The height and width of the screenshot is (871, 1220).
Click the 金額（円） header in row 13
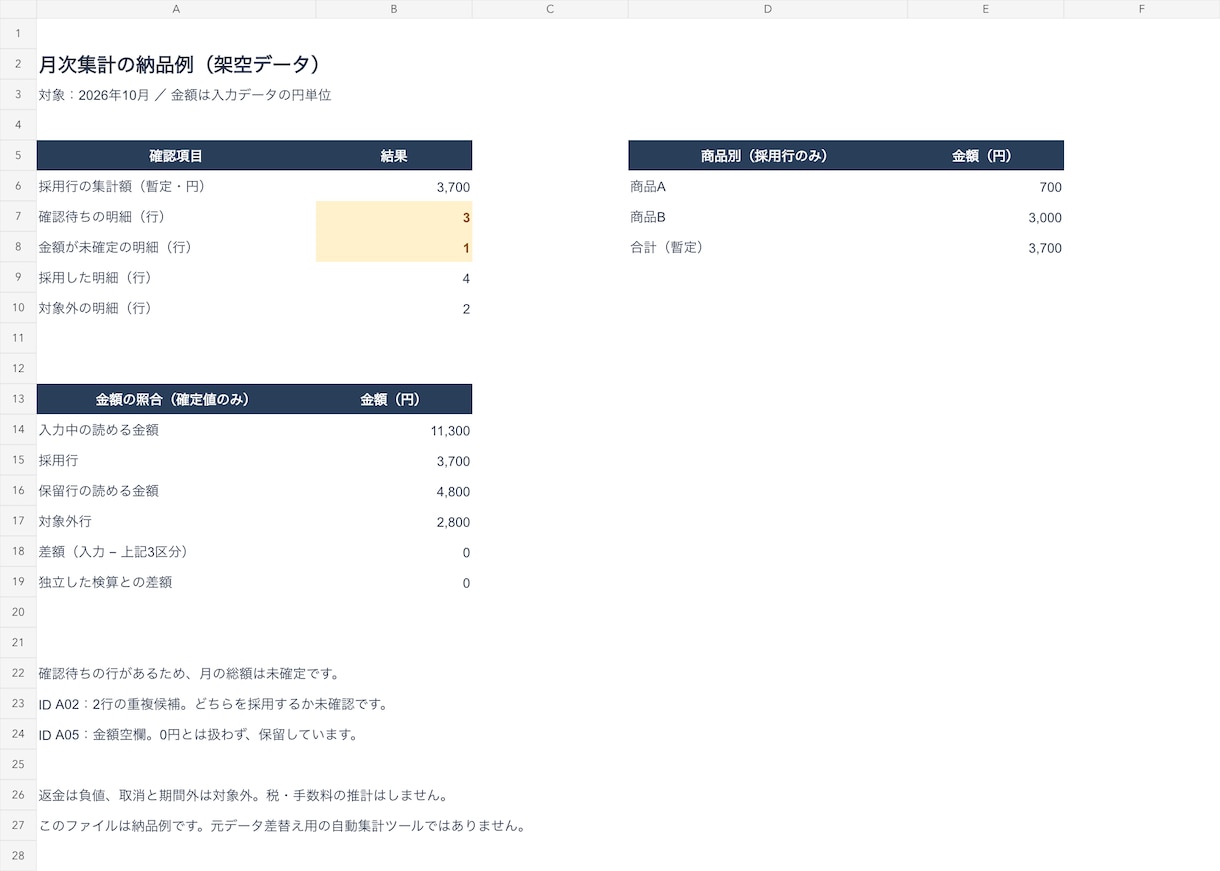coord(394,399)
